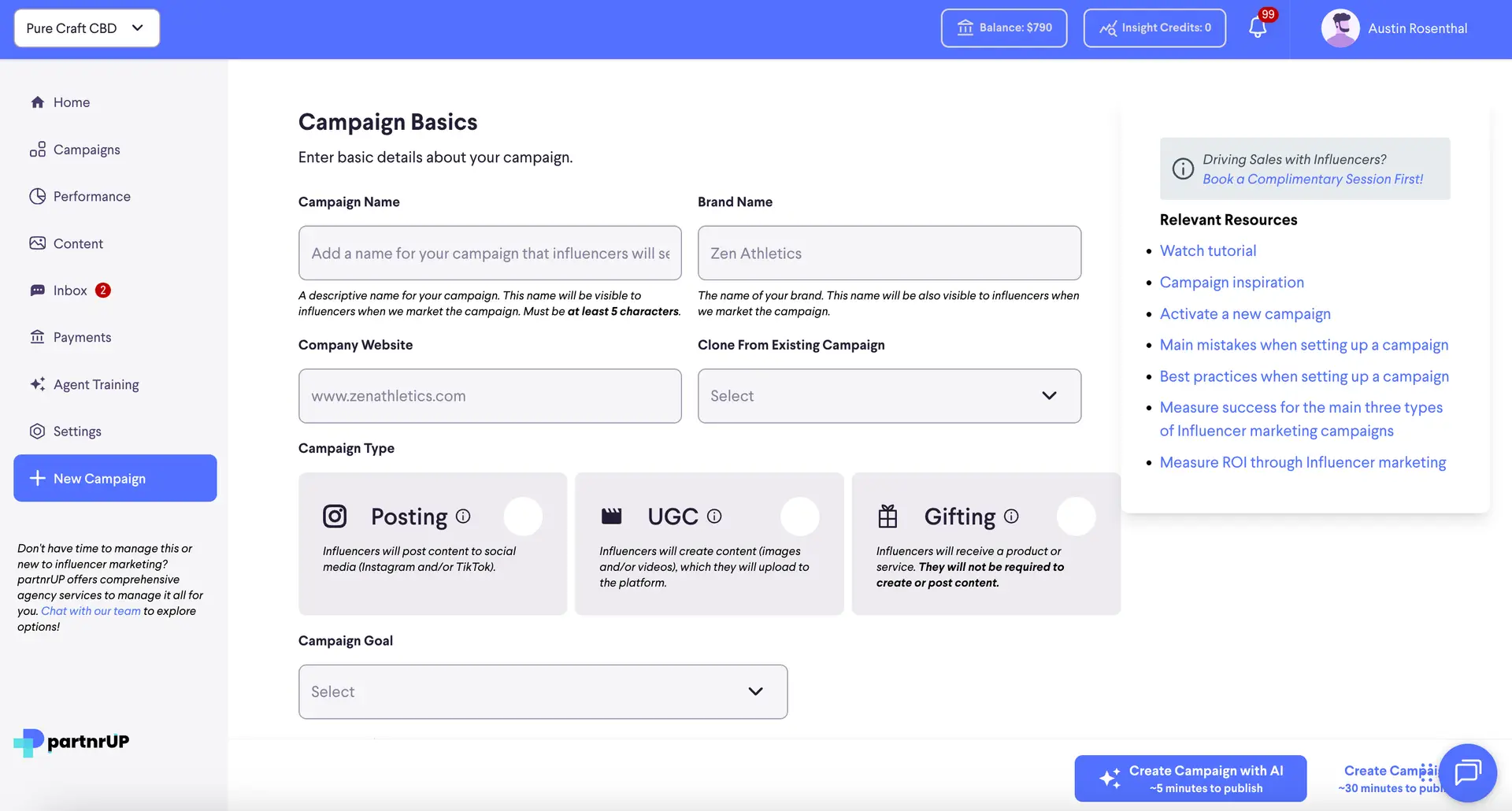This screenshot has height=811, width=1512.
Task: Click the Content sidebar icon
Action: 38,243
